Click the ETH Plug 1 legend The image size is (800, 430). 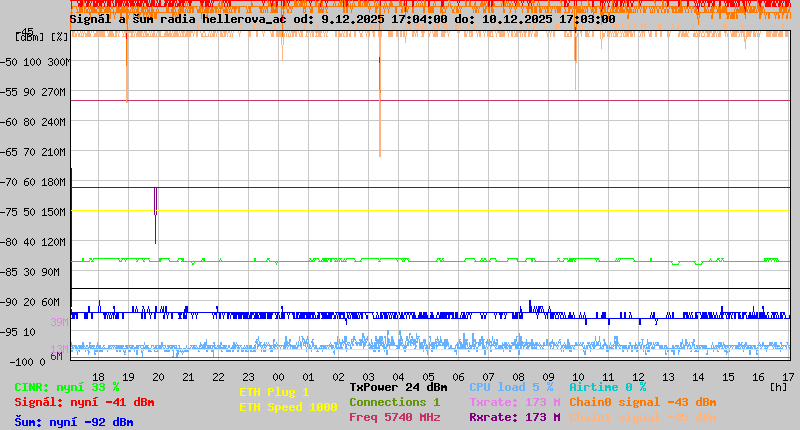(x=274, y=392)
